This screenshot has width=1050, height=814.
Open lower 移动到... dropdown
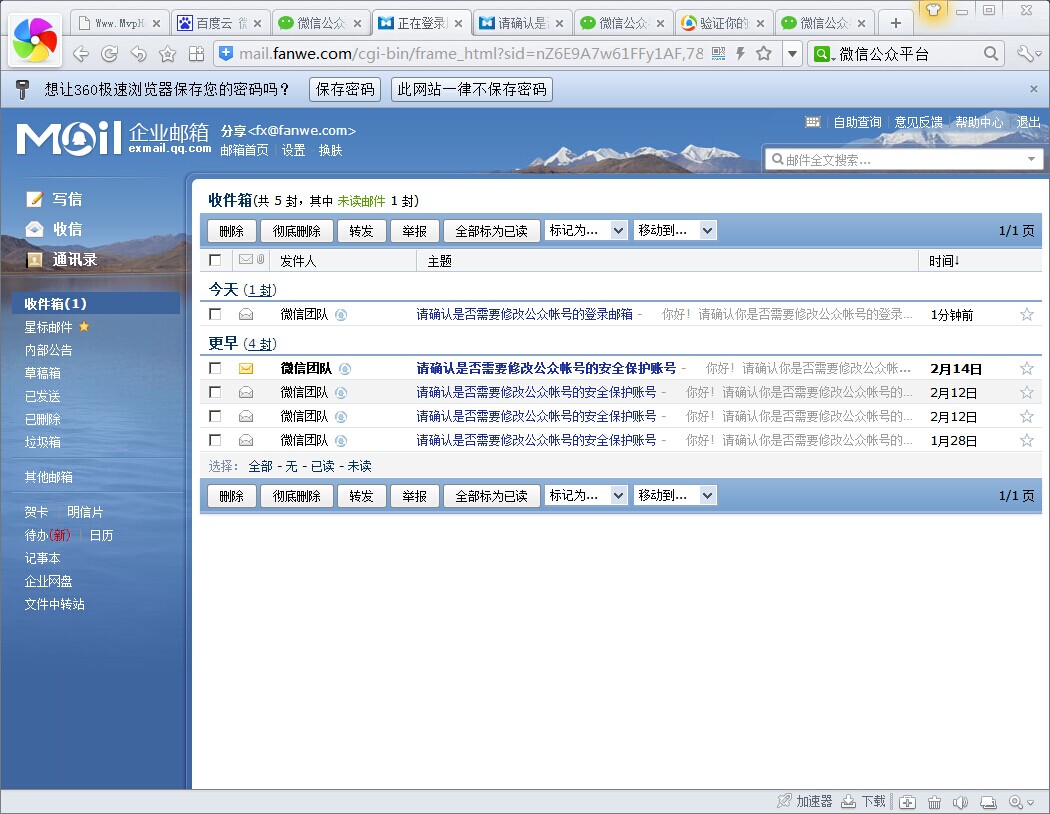pos(675,495)
